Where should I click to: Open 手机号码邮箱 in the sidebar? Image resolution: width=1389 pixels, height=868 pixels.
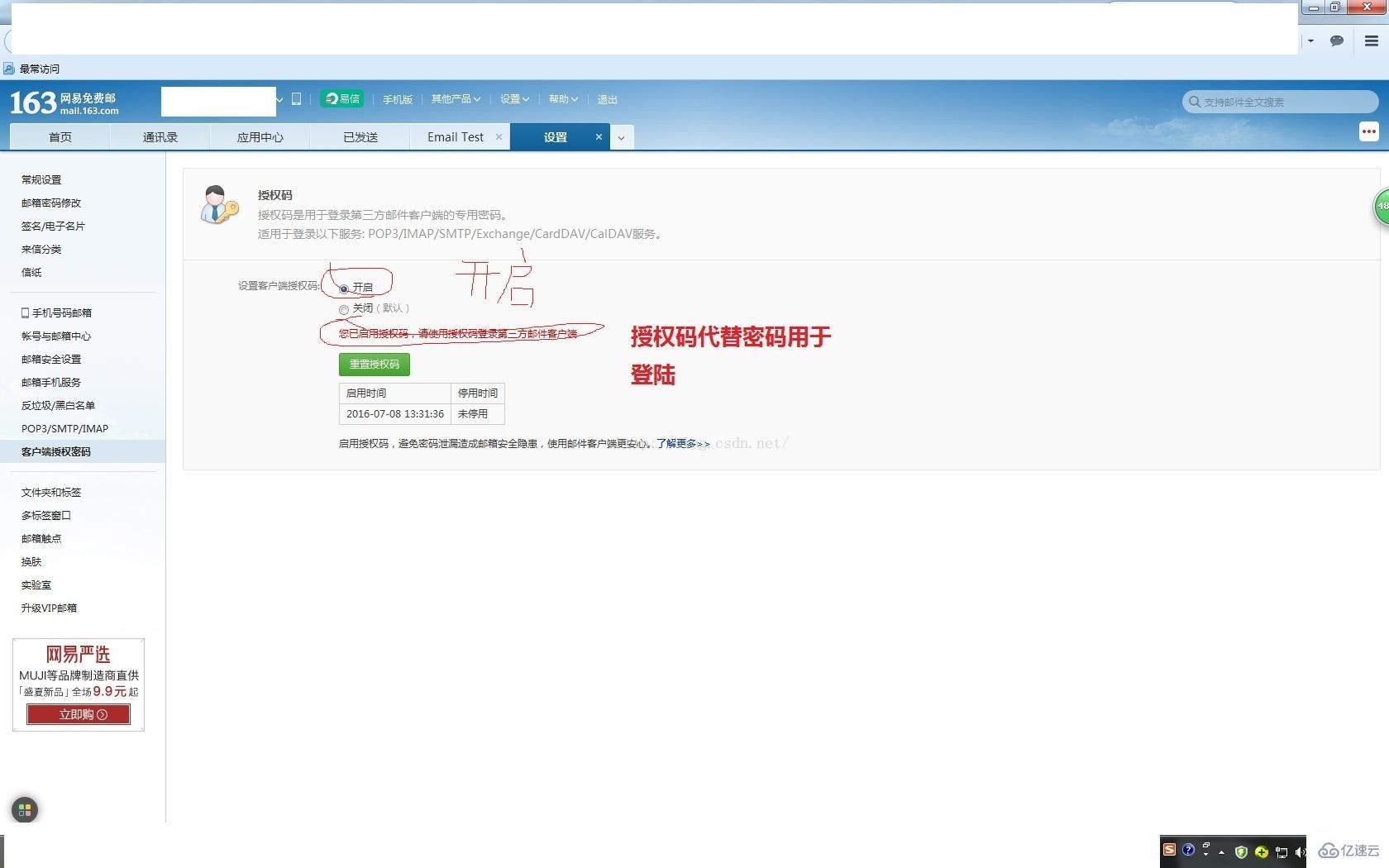pyautogui.click(x=56, y=312)
